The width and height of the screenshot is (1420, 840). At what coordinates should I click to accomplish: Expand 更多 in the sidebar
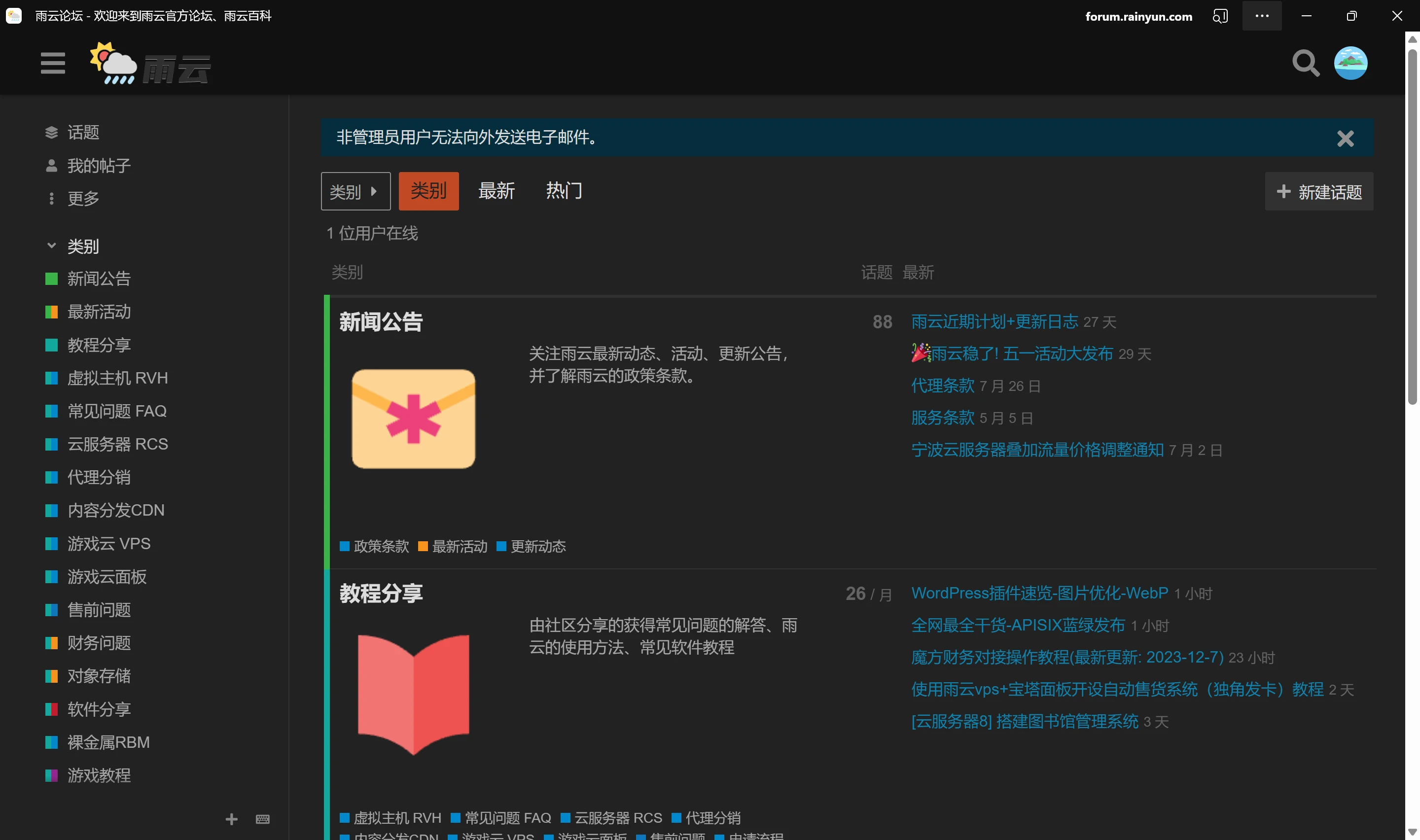click(83, 199)
